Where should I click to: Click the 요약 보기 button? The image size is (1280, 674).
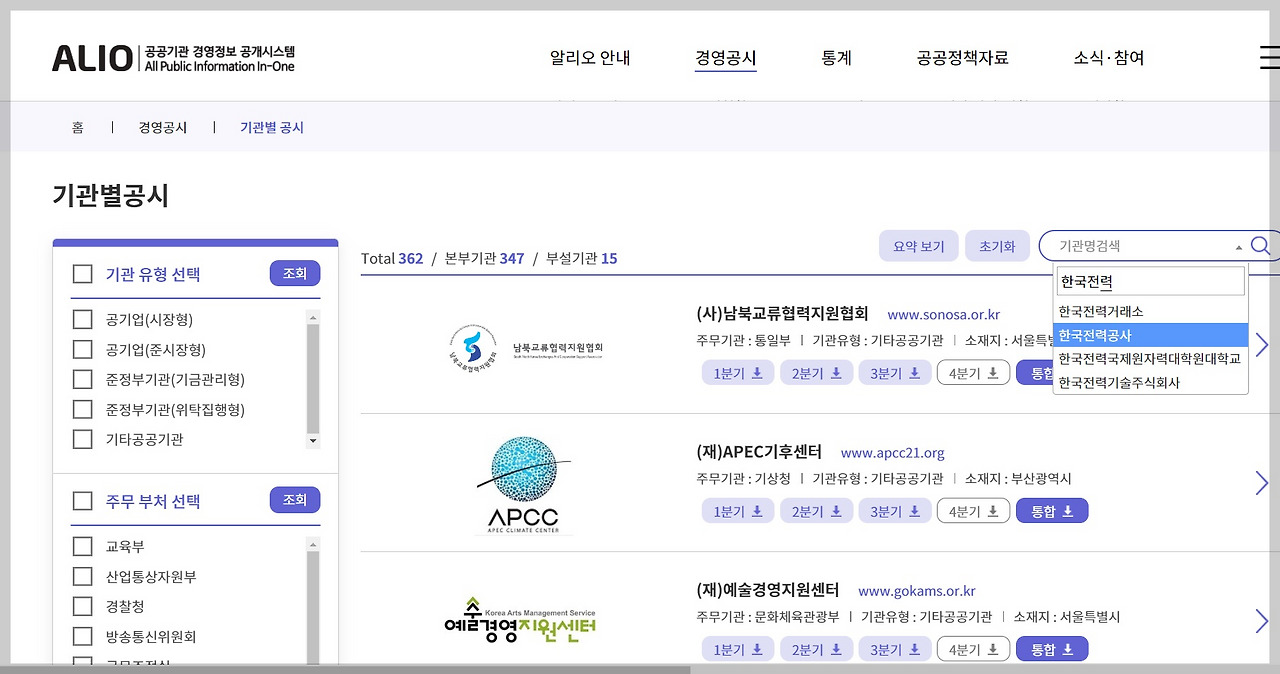click(x=917, y=245)
